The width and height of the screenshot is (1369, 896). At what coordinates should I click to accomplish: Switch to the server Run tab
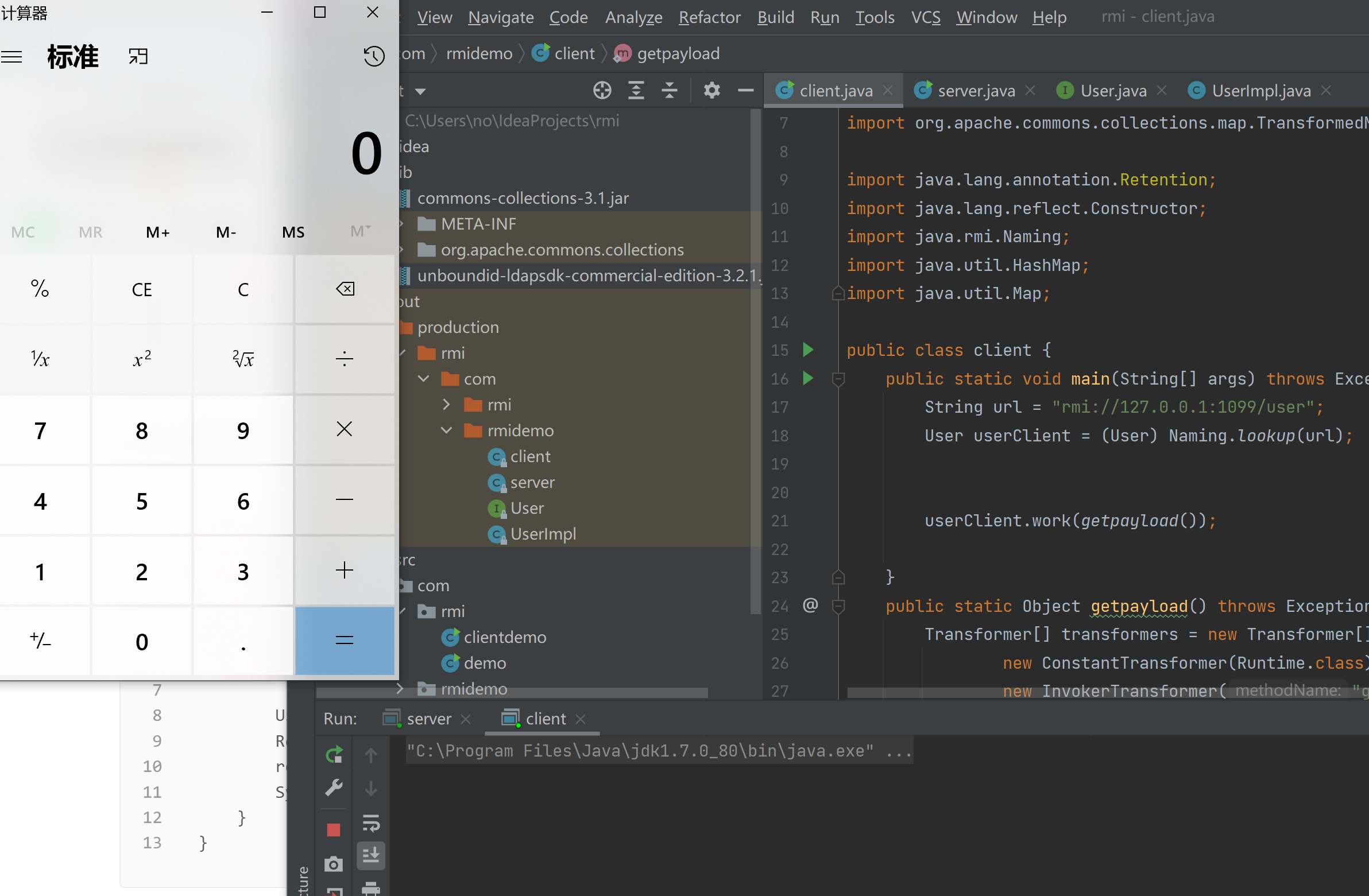pos(428,719)
